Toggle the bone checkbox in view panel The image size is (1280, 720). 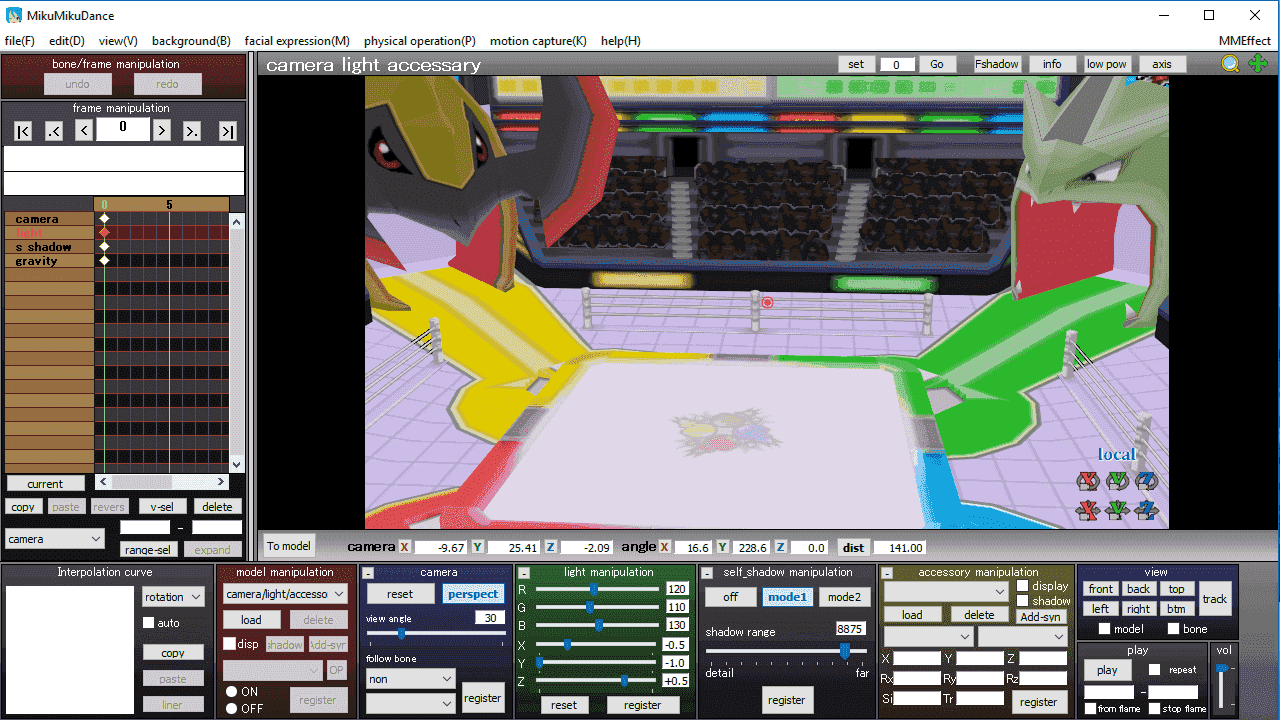[x=1174, y=629]
